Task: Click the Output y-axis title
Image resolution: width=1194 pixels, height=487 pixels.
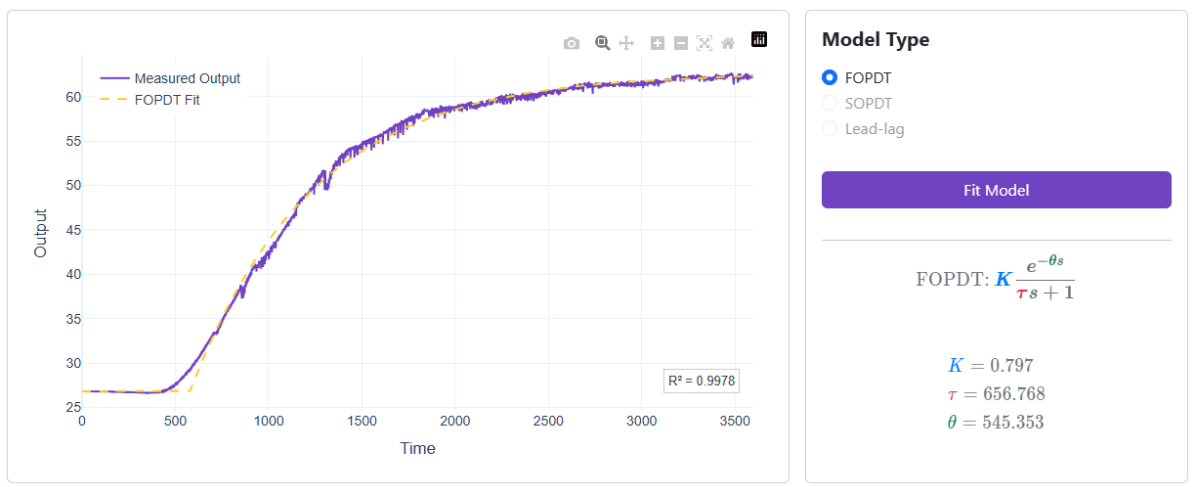Action: click(x=40, y=233)
